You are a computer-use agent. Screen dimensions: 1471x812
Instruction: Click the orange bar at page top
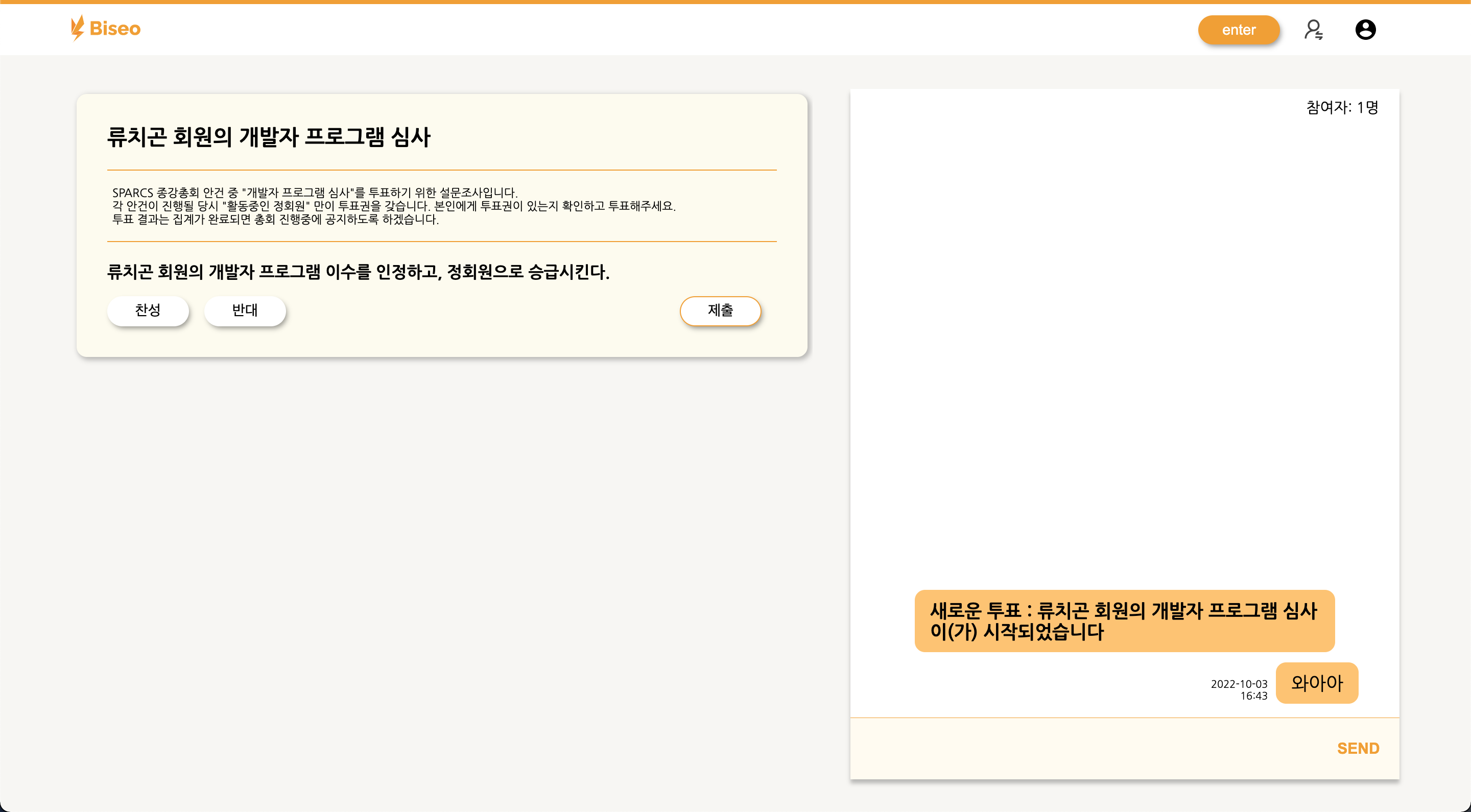pos(735,2)
